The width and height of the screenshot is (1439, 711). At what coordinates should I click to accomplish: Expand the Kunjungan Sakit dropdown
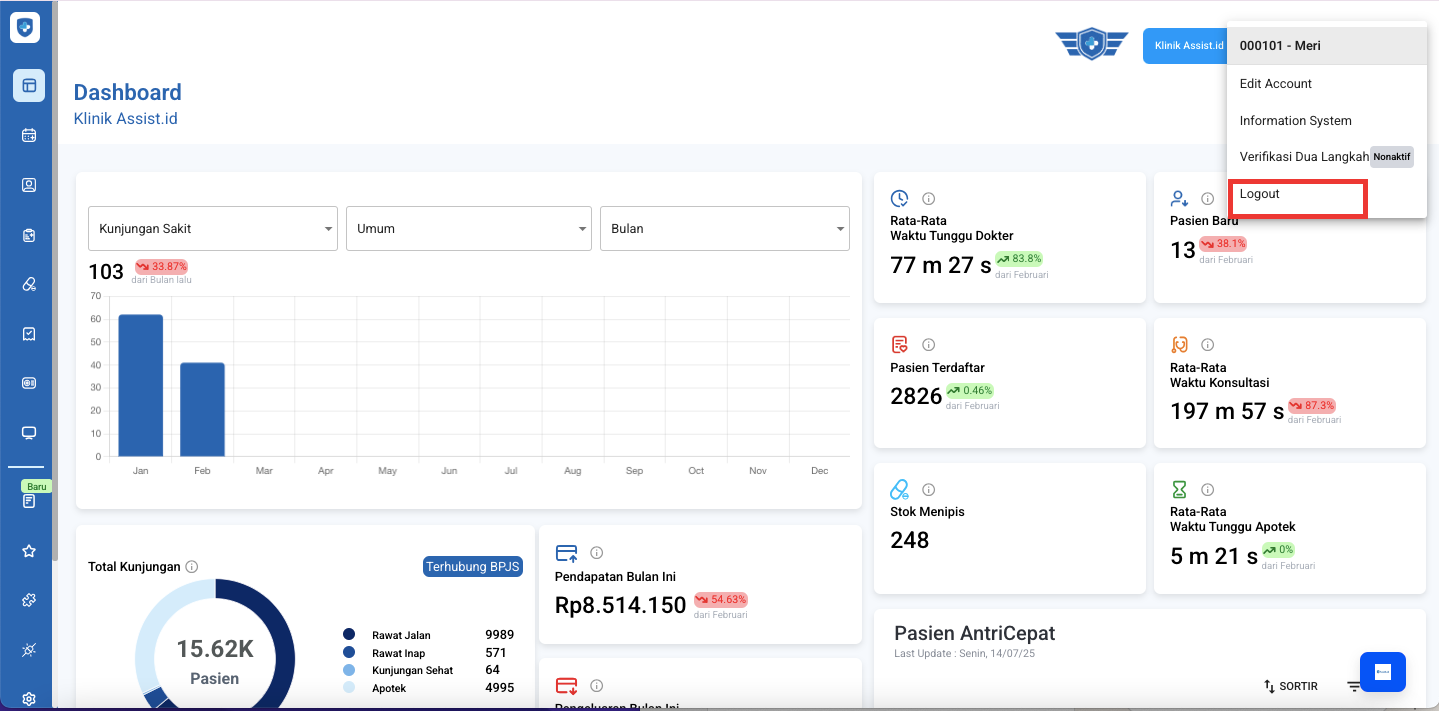pyautogui.click(x=211, y=229)
